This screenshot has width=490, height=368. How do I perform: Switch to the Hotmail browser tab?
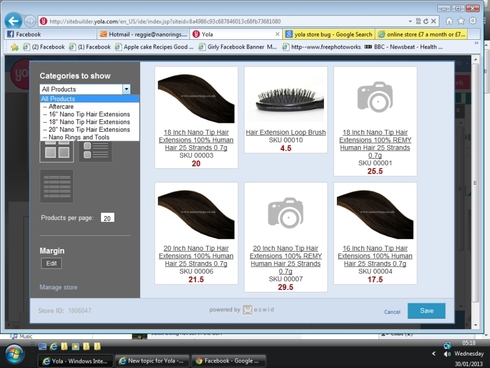143,34
